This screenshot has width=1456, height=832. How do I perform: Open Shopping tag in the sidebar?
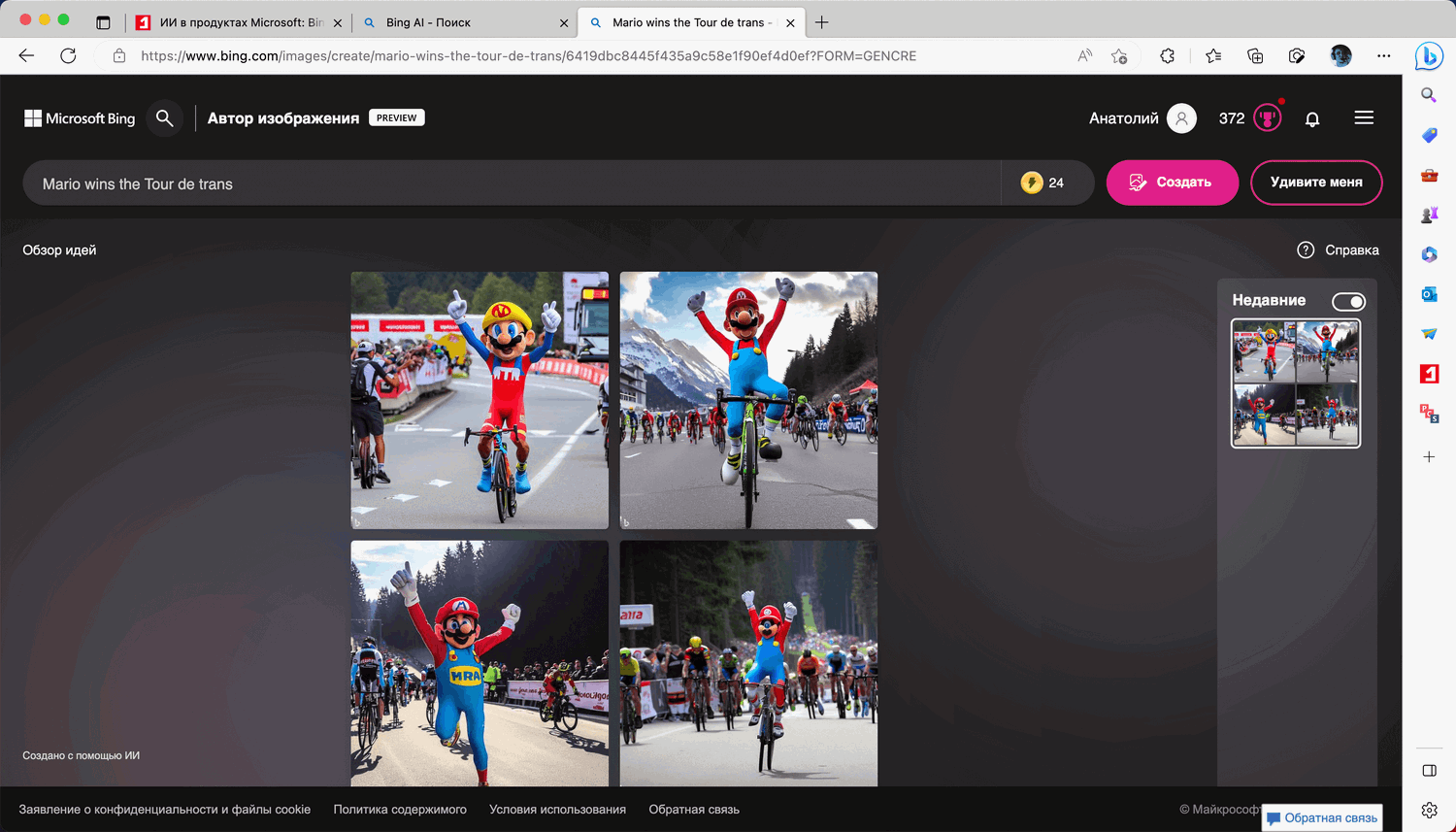click(x=1429, y=135)
